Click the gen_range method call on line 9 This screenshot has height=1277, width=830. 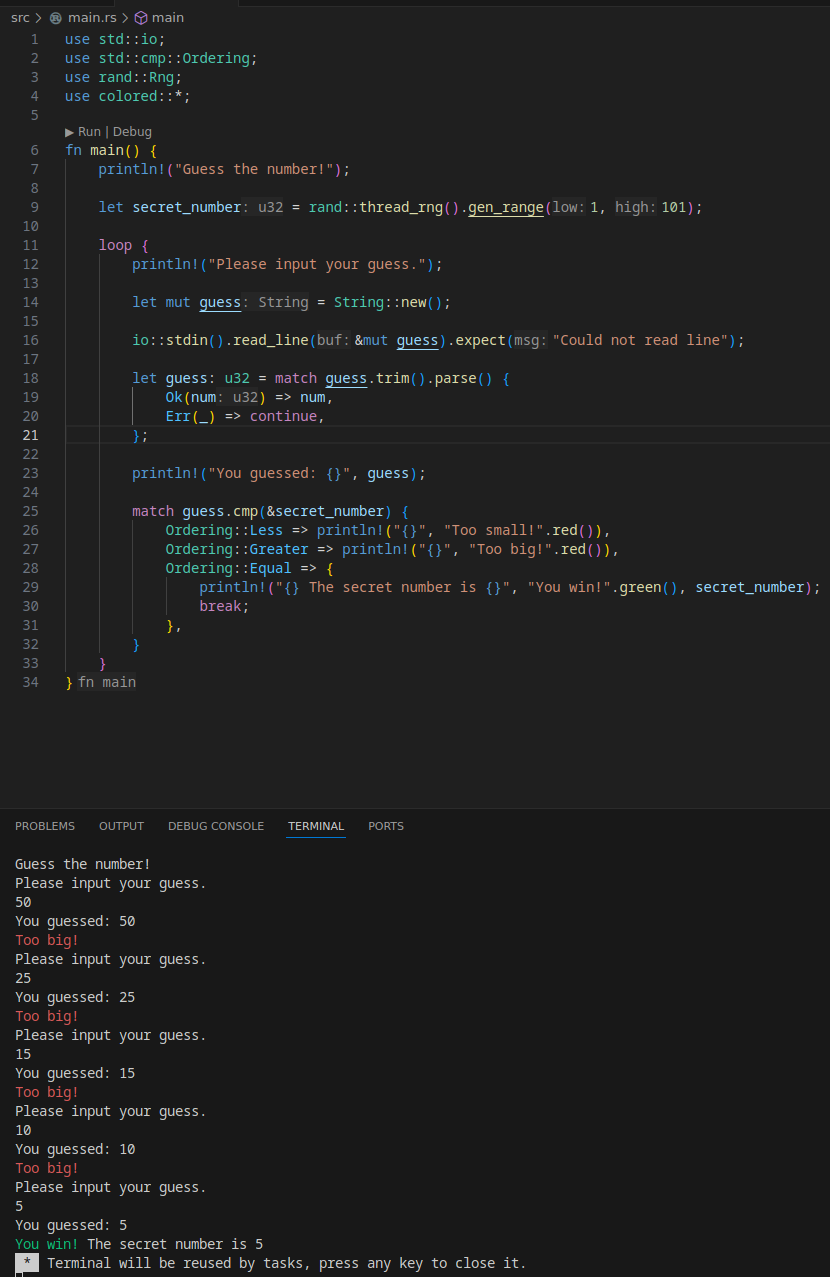coord(505,207)
